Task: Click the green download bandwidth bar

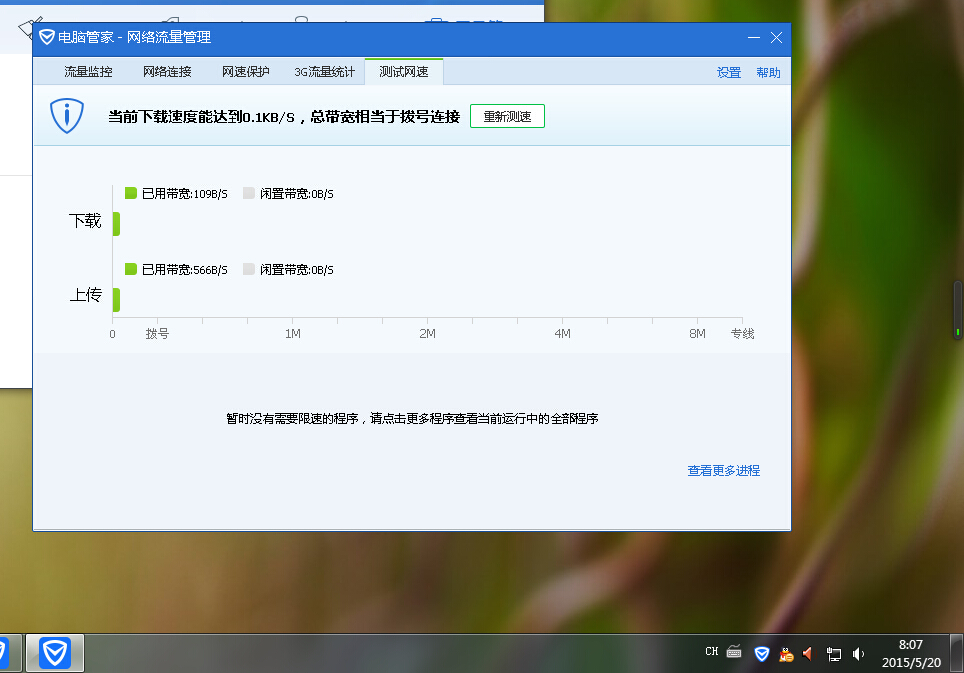Action: click(116, 224)
